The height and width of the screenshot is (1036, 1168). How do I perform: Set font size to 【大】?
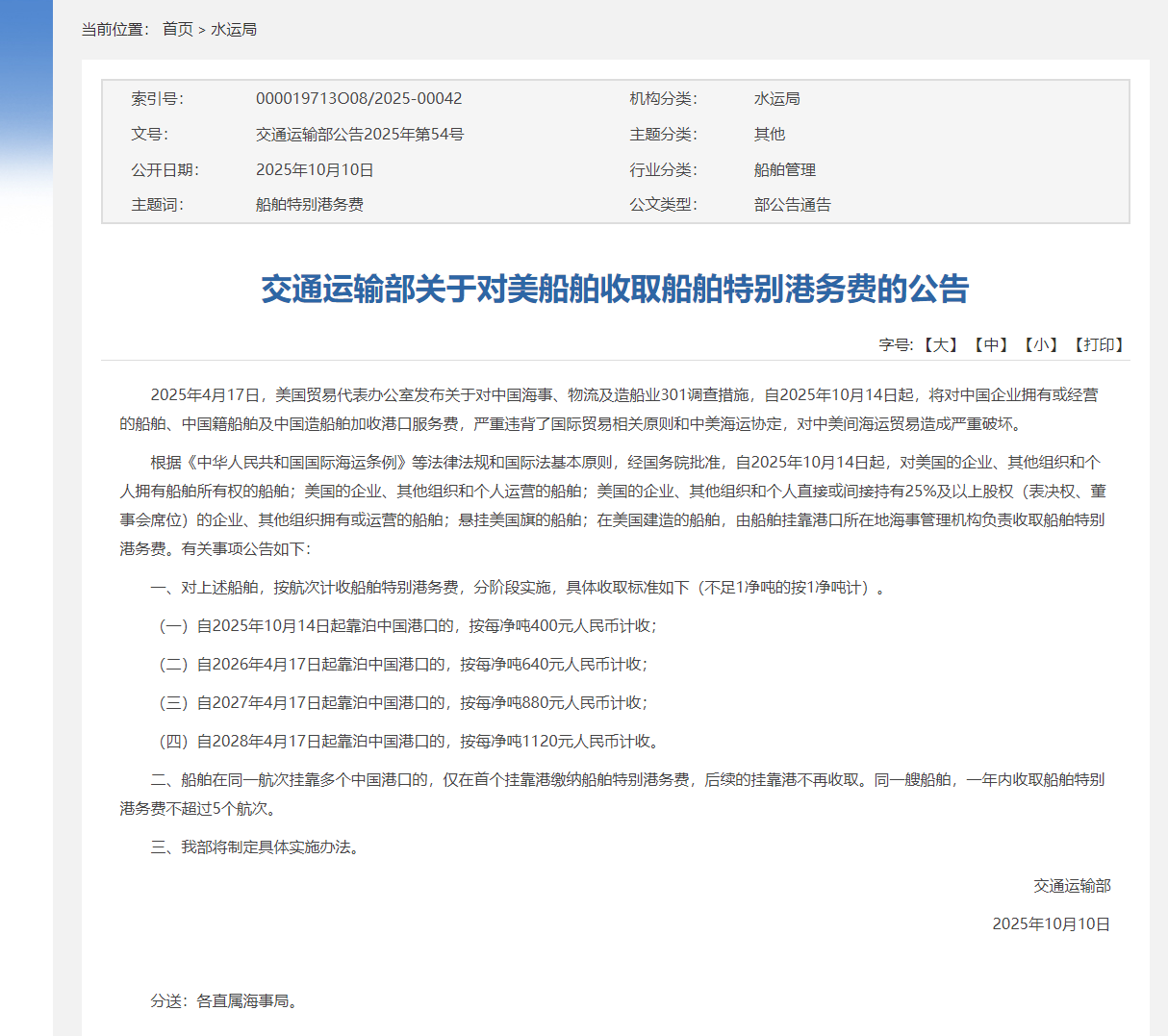940,344
